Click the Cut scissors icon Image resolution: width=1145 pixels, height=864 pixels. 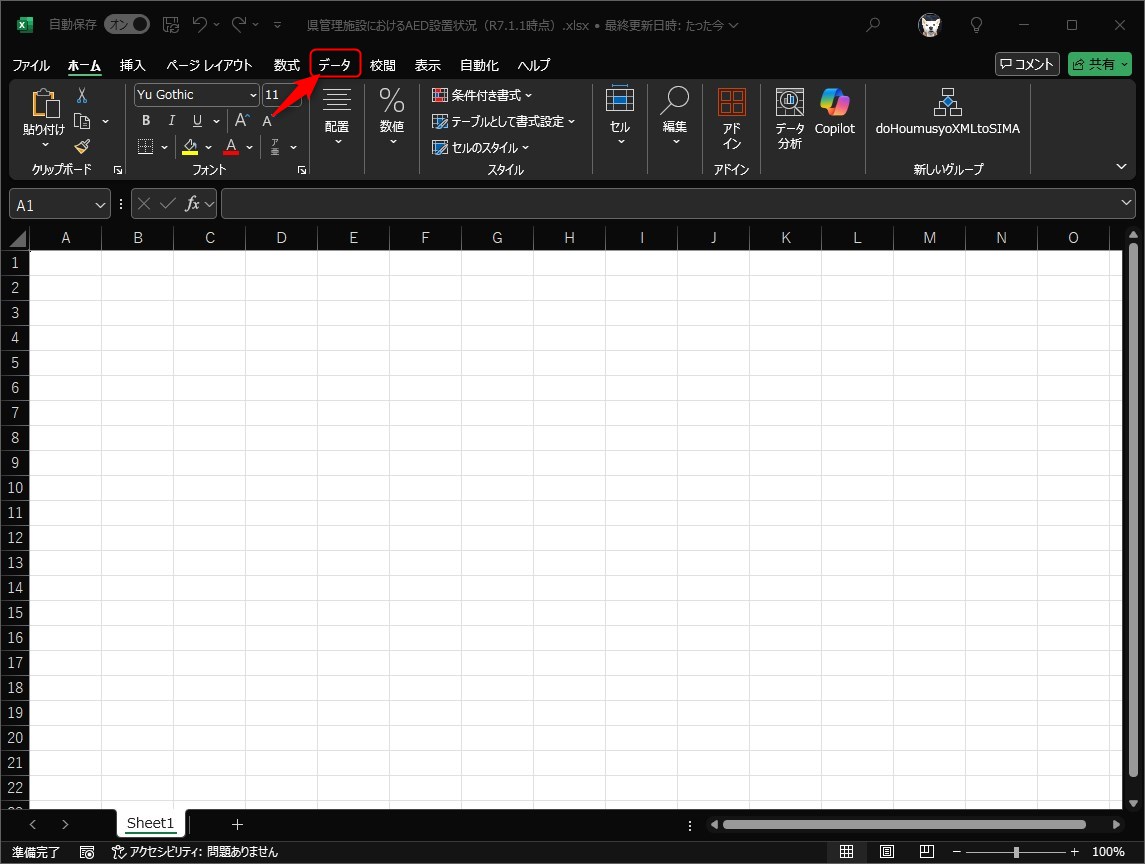pos(82,96)
